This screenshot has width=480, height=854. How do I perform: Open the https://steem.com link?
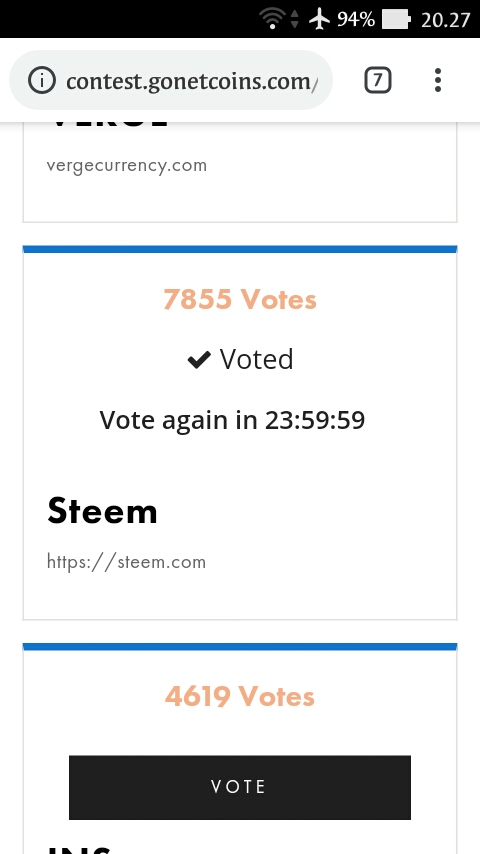(x=126, y=562)
